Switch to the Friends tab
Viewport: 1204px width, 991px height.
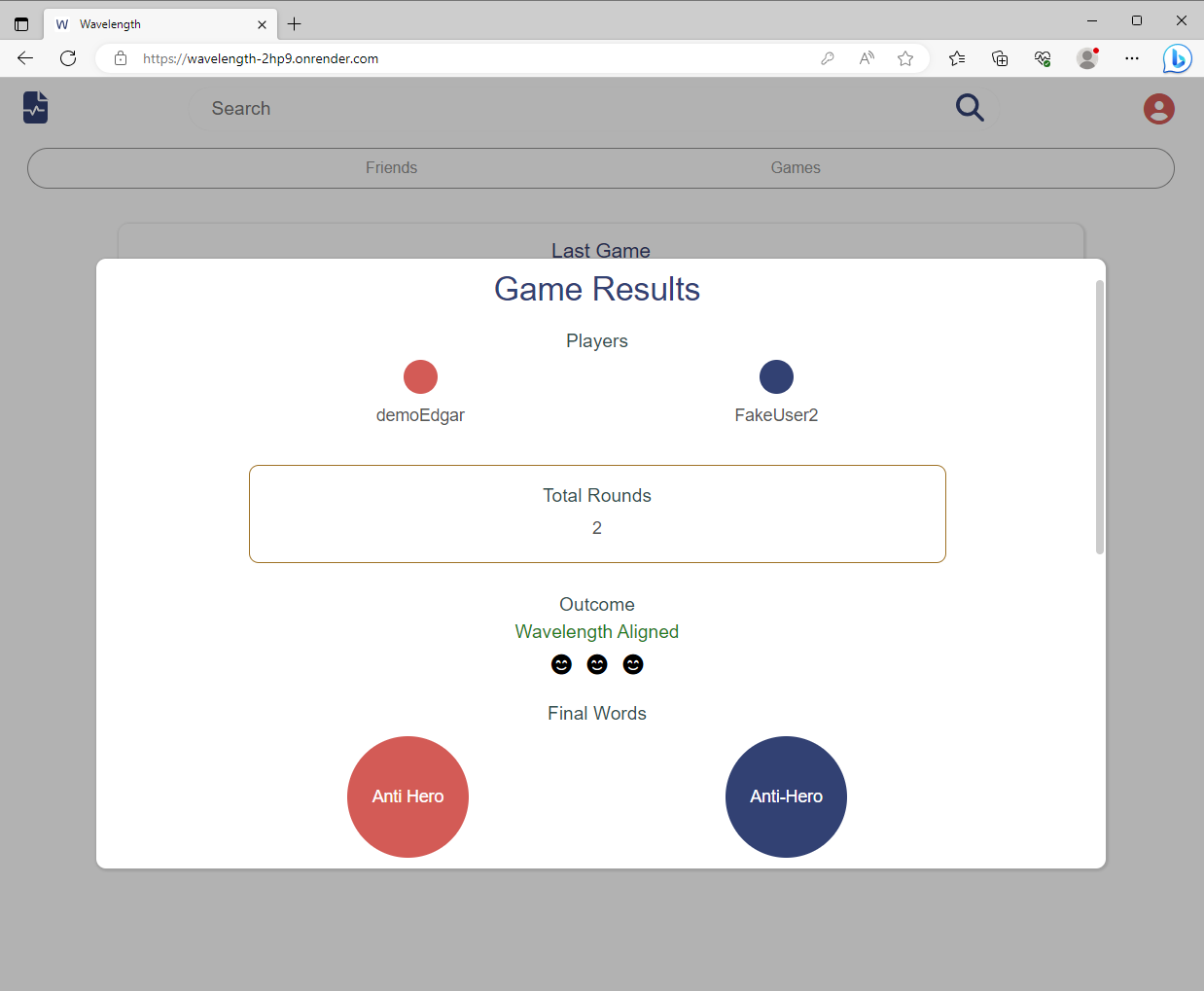[392, 167]
